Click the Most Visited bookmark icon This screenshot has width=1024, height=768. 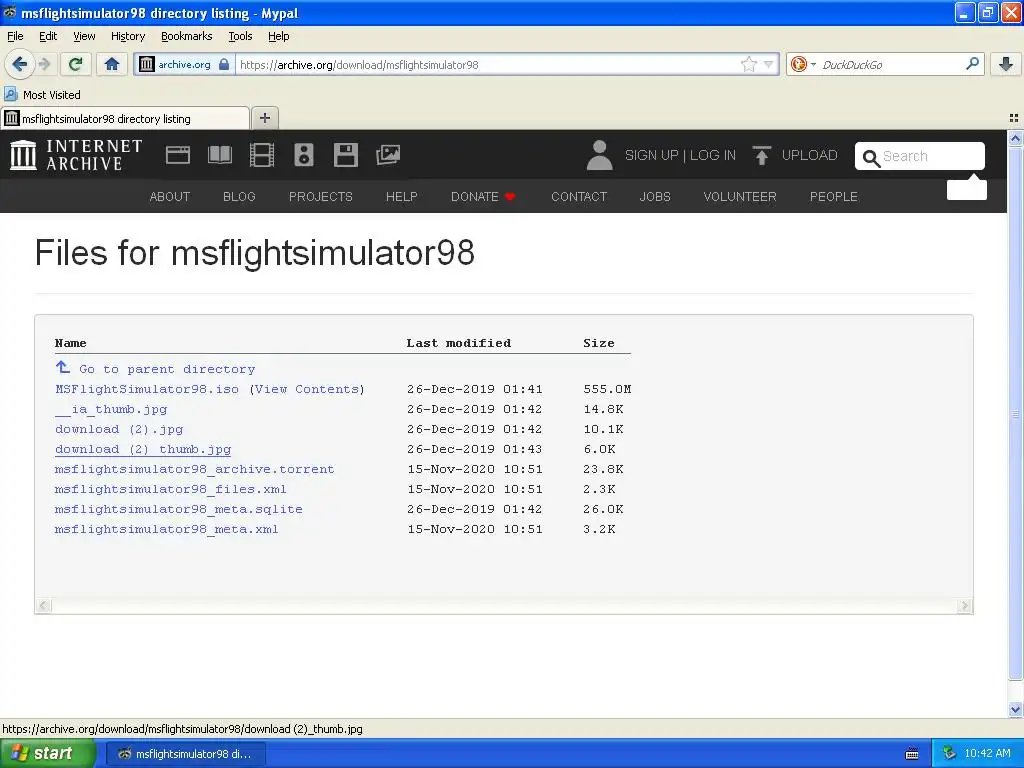click(x=10, y=94)
